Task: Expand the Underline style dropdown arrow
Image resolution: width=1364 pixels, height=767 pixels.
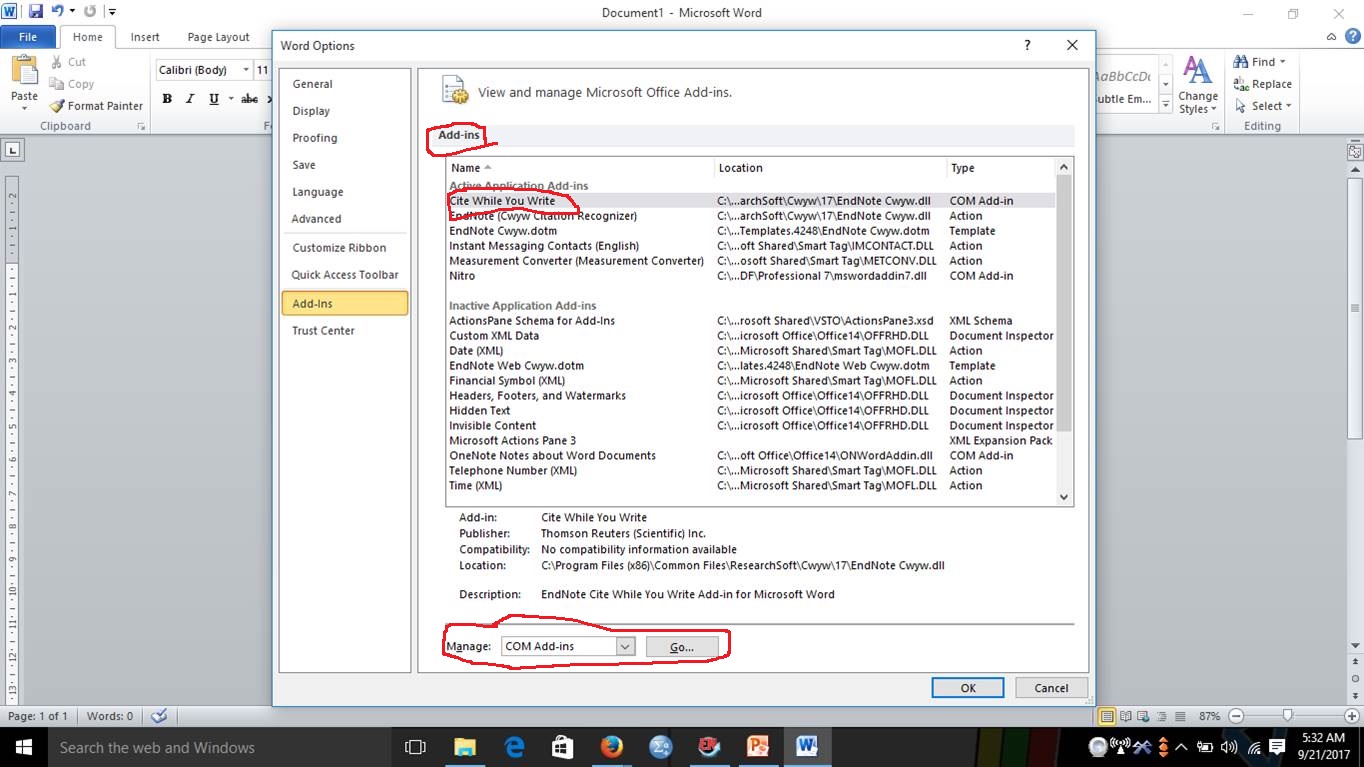Action: pos(230,99)
